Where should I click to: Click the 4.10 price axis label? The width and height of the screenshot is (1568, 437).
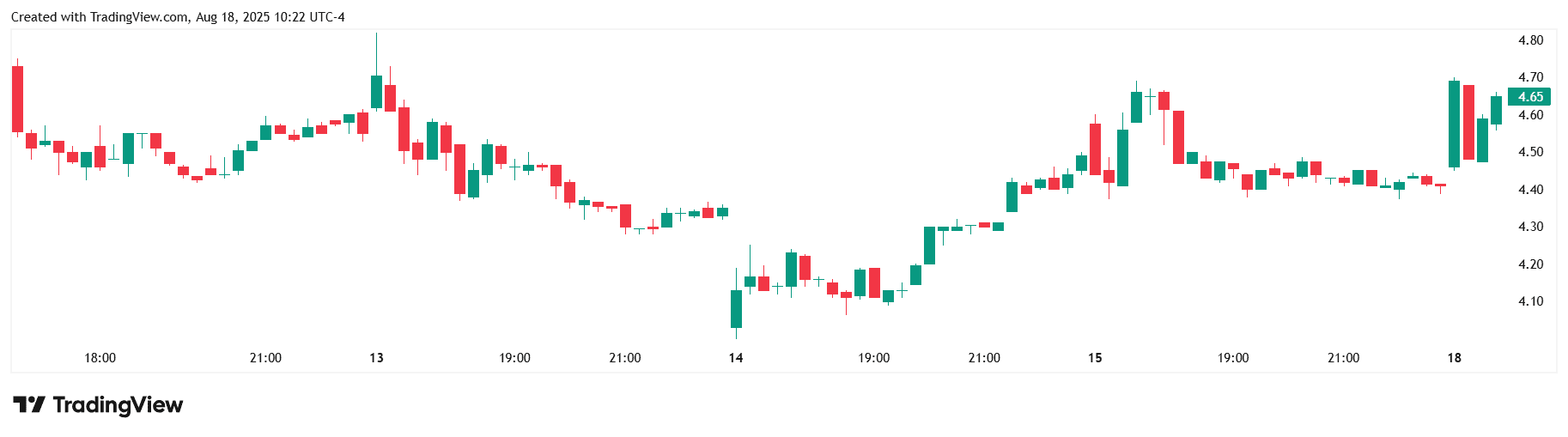pos(1530,301)
